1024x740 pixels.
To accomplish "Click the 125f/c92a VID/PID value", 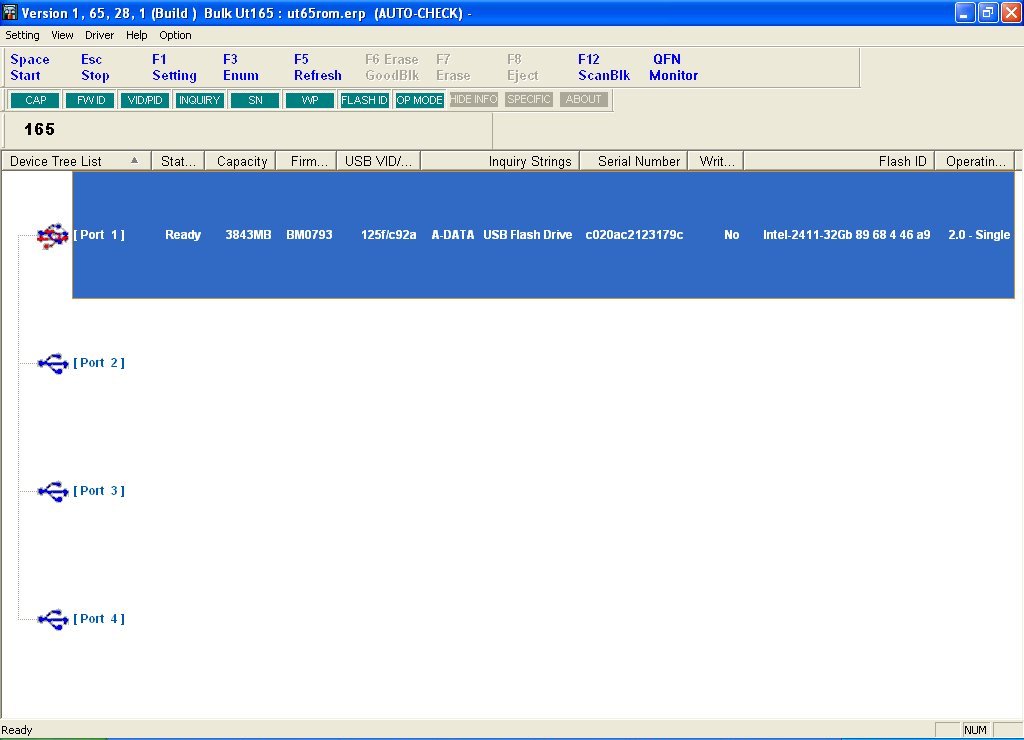I will tap(389, 234).
